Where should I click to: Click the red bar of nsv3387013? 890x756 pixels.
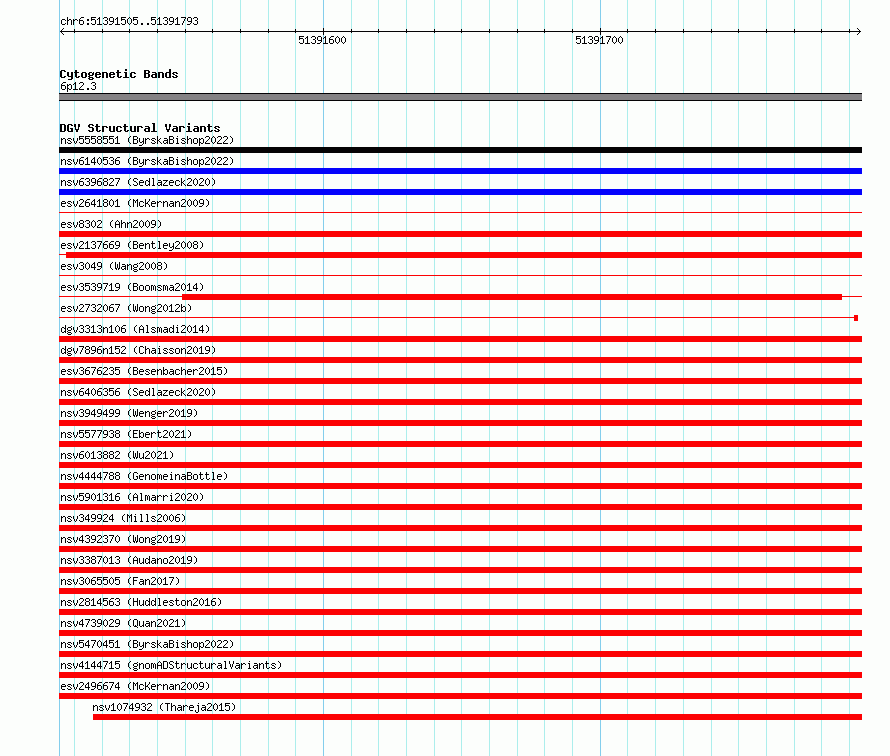click(460, 570)
